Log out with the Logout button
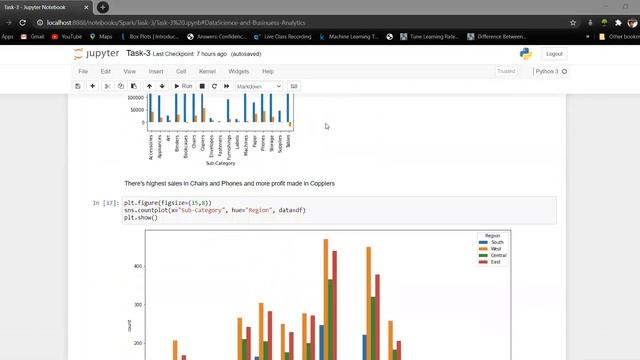Viewport: 640px width, 360px height. click(554, 54)
